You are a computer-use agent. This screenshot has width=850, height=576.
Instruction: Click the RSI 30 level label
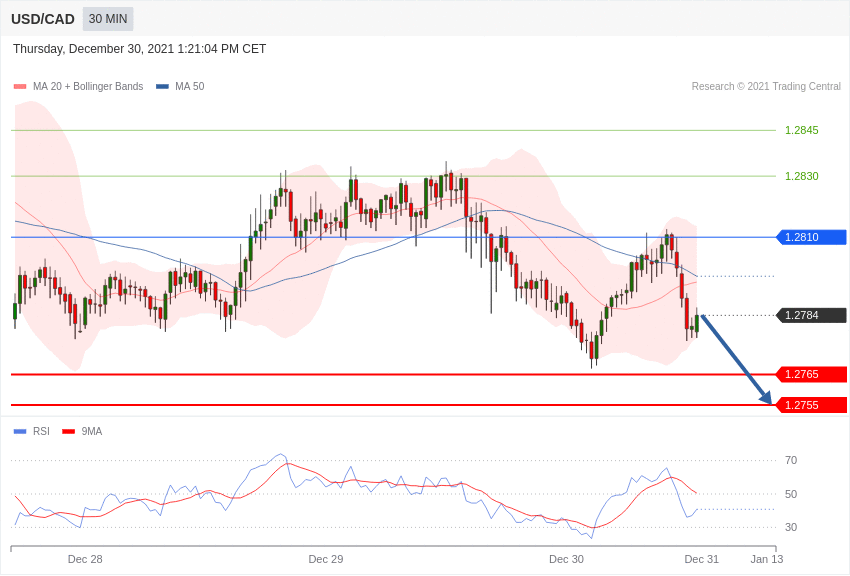click(791, 527)
